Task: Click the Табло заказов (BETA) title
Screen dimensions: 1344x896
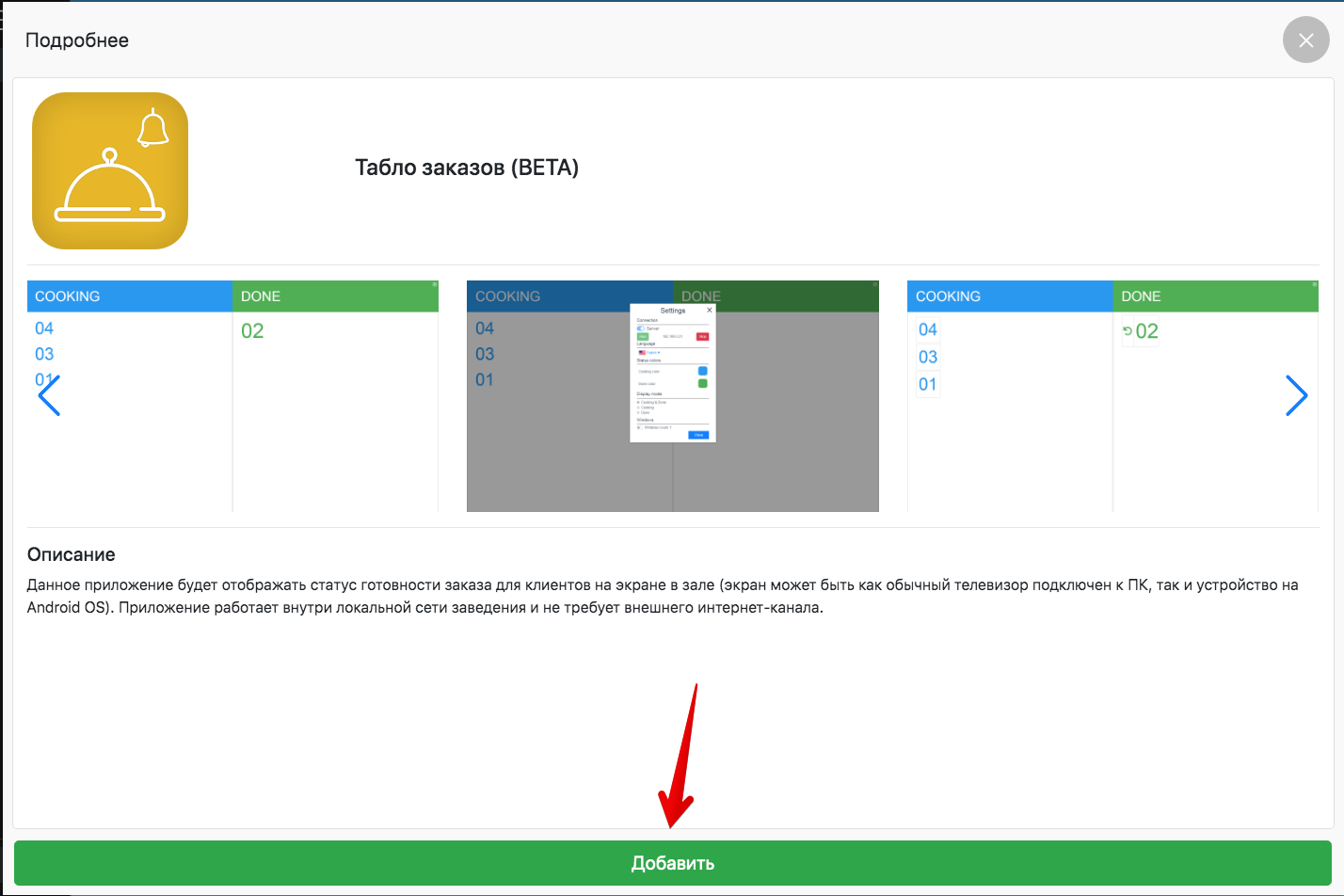Action: point(467,168)
